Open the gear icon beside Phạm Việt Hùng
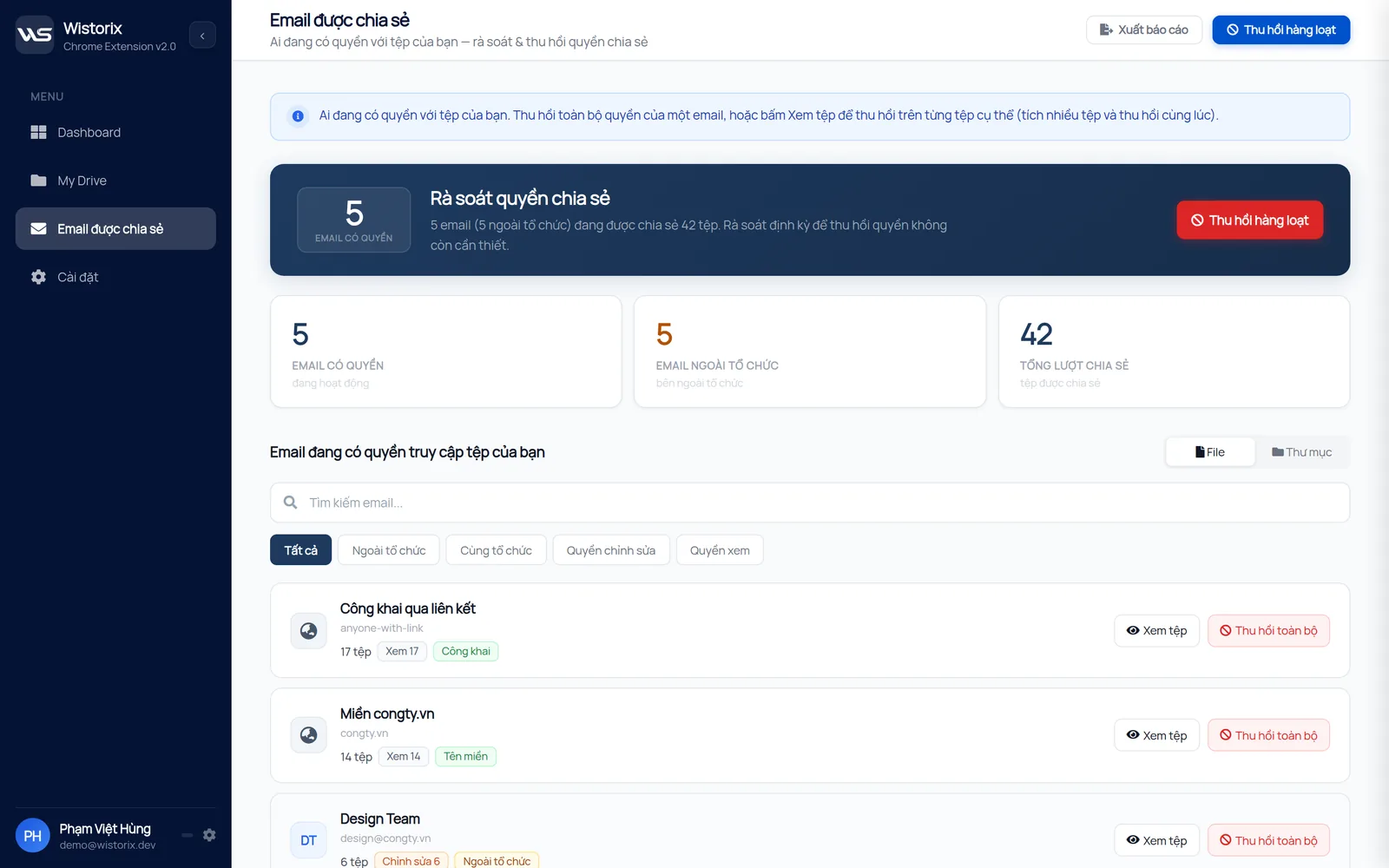Screen dimensions: 1389x868 coord(209,835)
